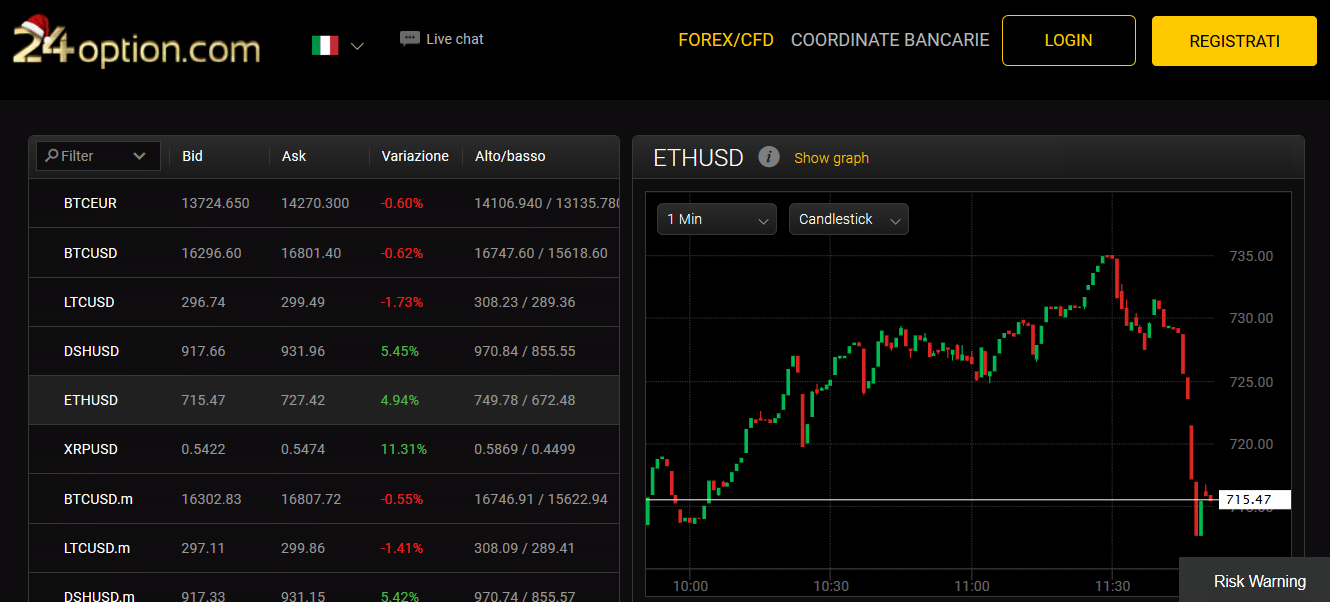The image size is (1330, 602).
Task: Click the Alto/basso column header
Action: click(x=510, y=156)
